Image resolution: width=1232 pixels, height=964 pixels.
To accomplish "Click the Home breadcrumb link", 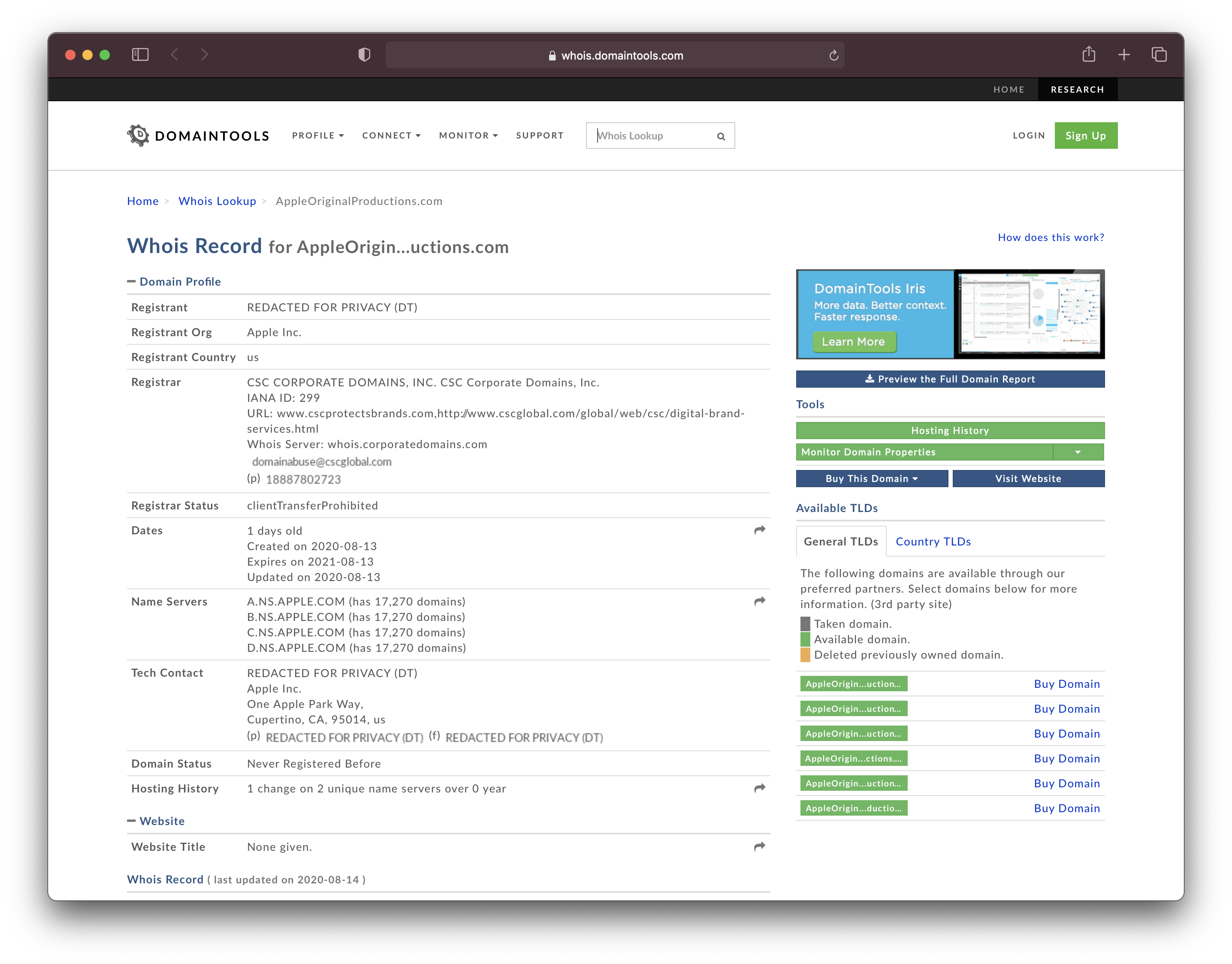I will [x=143, y=201].
